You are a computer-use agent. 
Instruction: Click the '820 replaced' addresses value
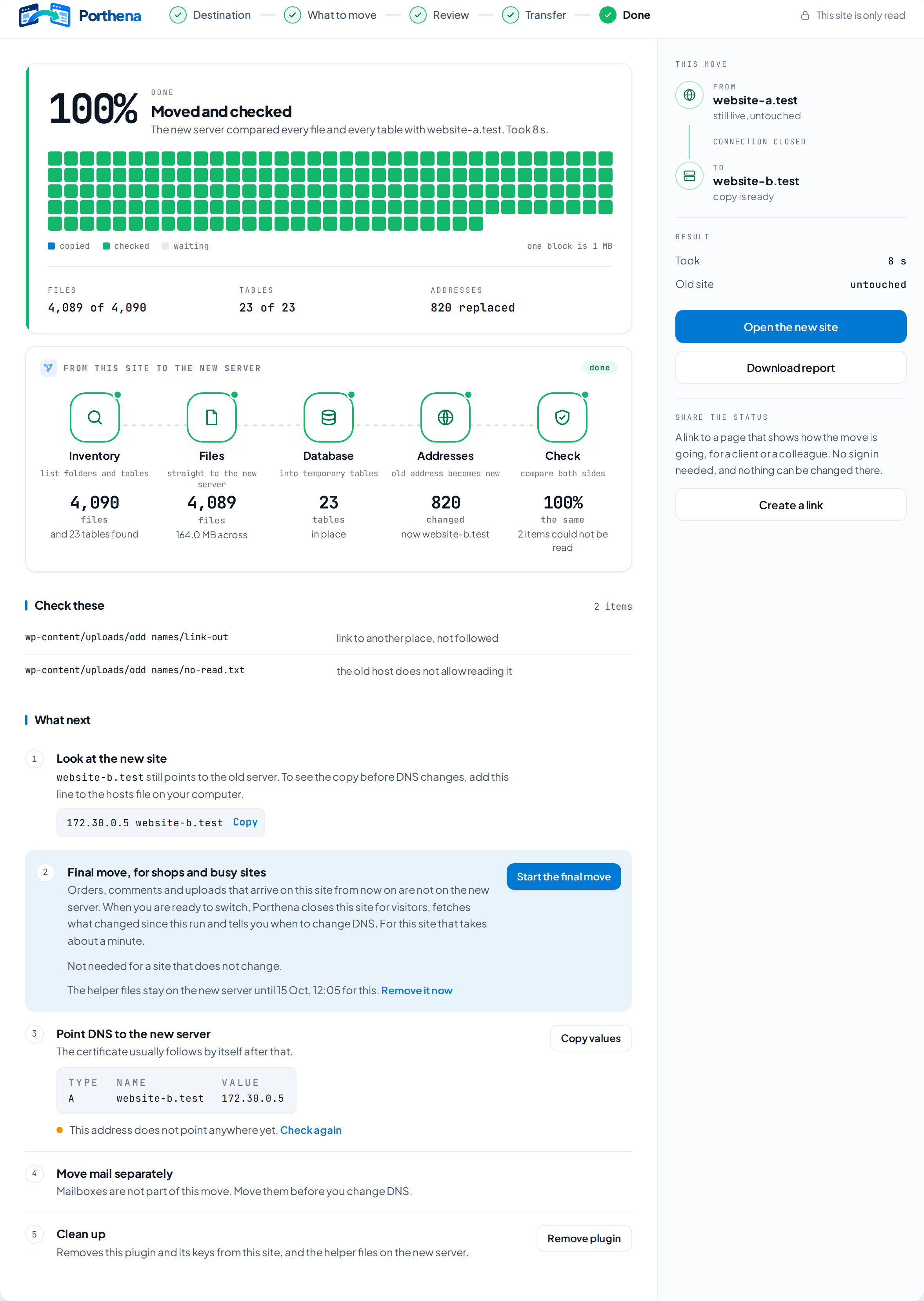tap(472, 307)
